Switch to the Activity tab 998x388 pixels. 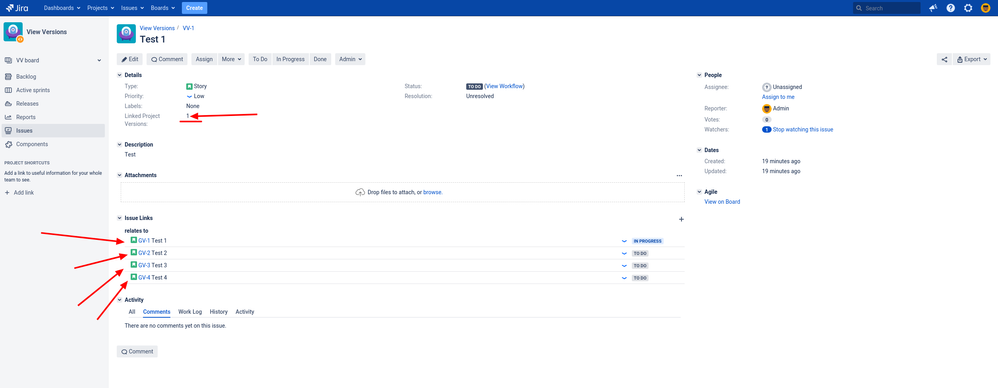(244, 312)
